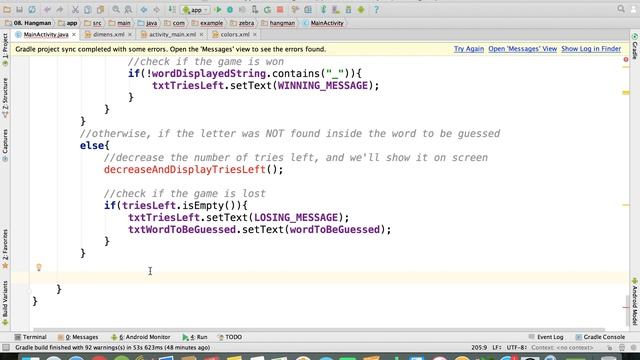Click the 'Try Again' link

pos(469,49)
